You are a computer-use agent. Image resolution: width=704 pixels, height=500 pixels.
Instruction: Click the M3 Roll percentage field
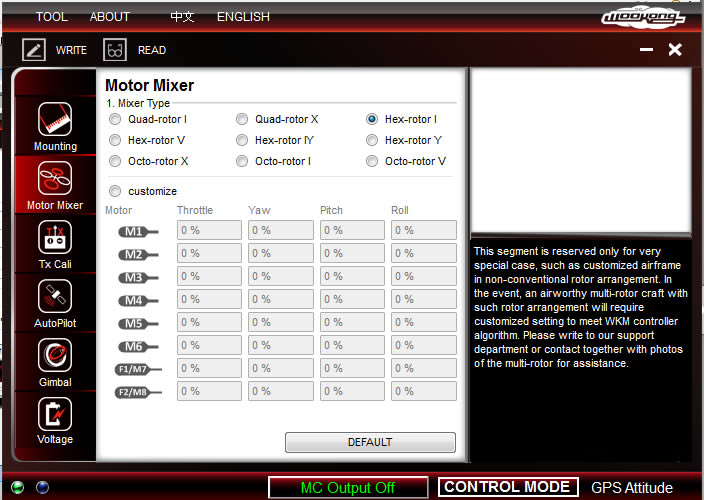point(424,276)
